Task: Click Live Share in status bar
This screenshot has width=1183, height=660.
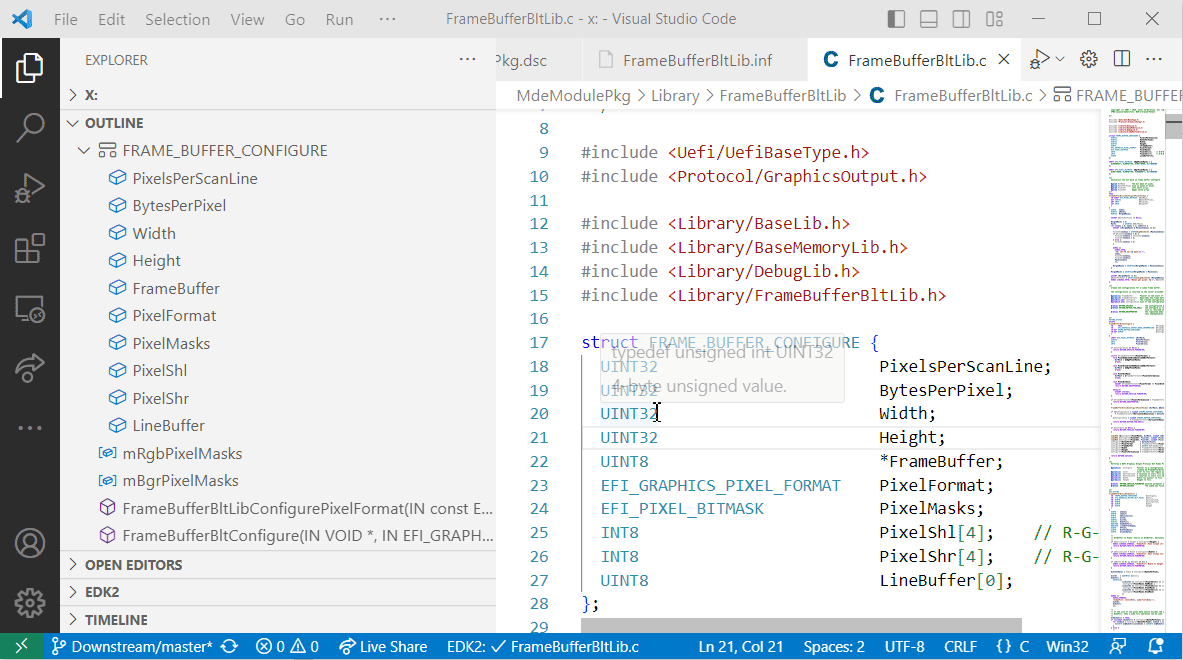Action: coord(383,646)
